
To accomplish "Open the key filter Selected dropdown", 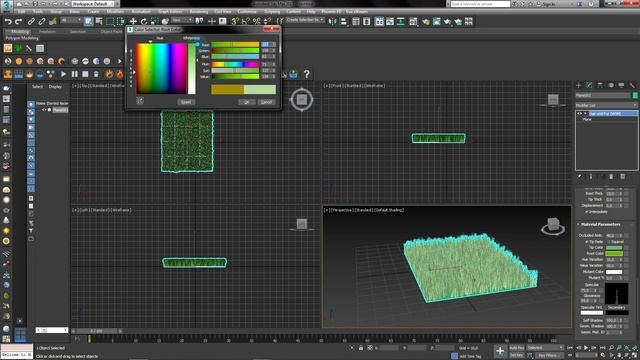I will [545, 348].
